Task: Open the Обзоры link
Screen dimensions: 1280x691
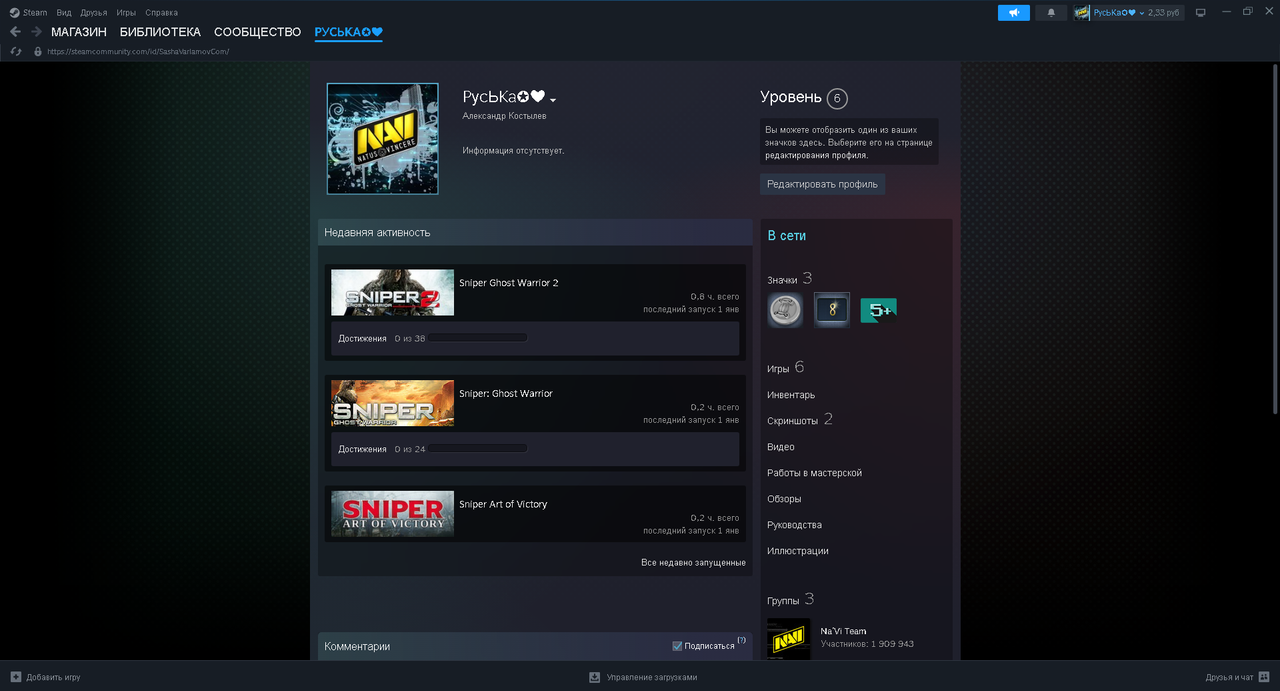Action: point(784,499)
